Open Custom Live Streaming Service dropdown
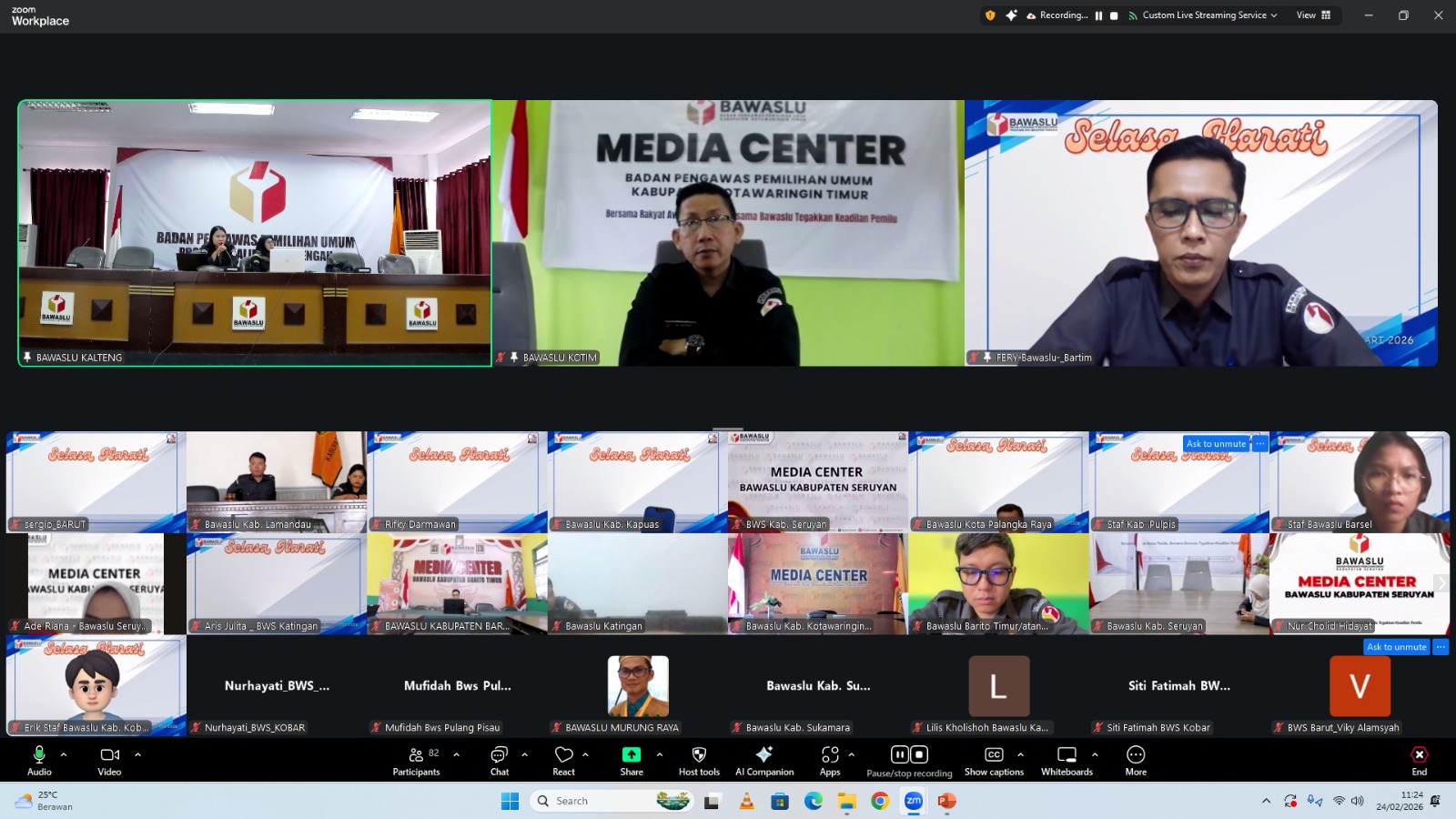The image size is (1456, 819). tap(1203, 15)
